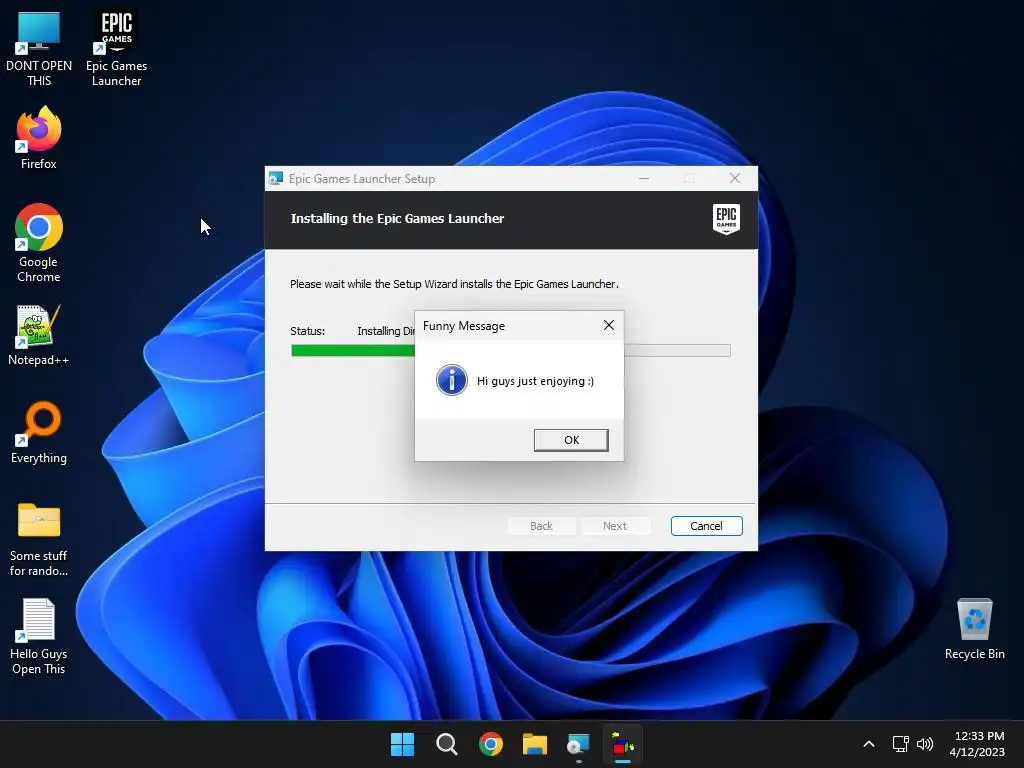Image resolution: width=1024 pixels, height=768 pixels.
Task: Click the 'Hi guys just enjoying :)' text
Action: click(x=536, y=381)
